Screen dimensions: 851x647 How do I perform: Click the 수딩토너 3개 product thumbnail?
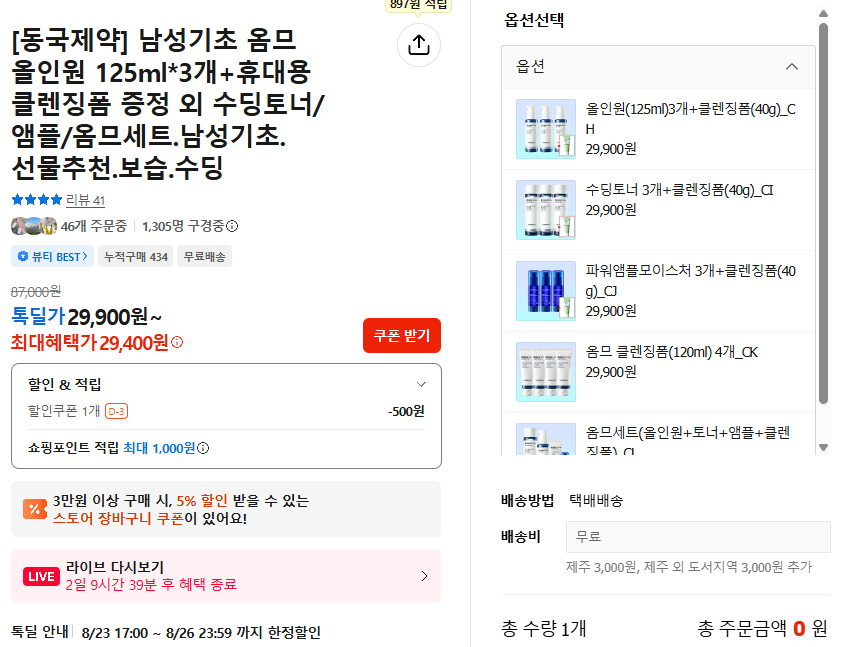click(546, 210)
